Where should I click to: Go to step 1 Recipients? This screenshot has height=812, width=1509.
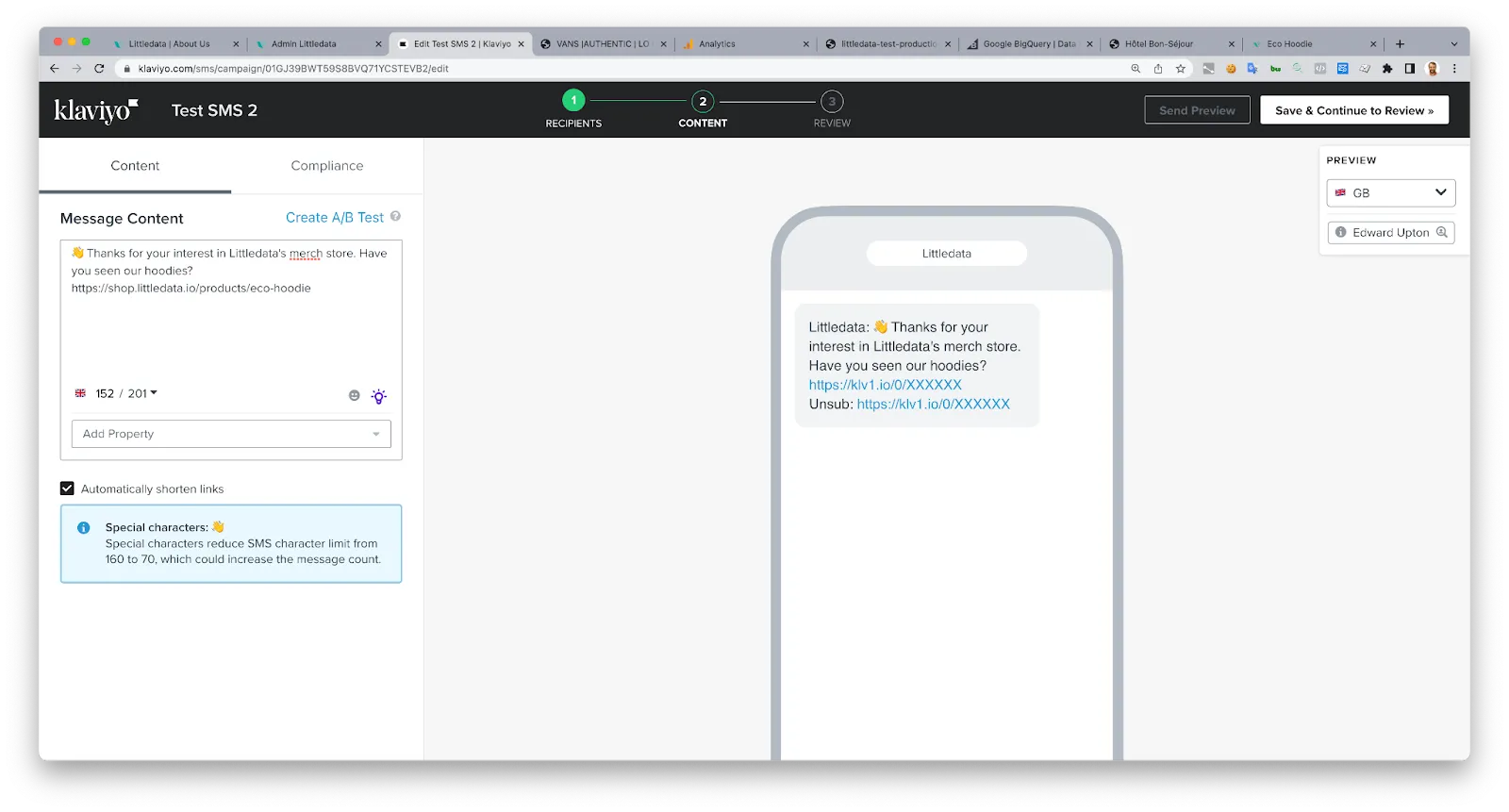click(x=573, y=108)
